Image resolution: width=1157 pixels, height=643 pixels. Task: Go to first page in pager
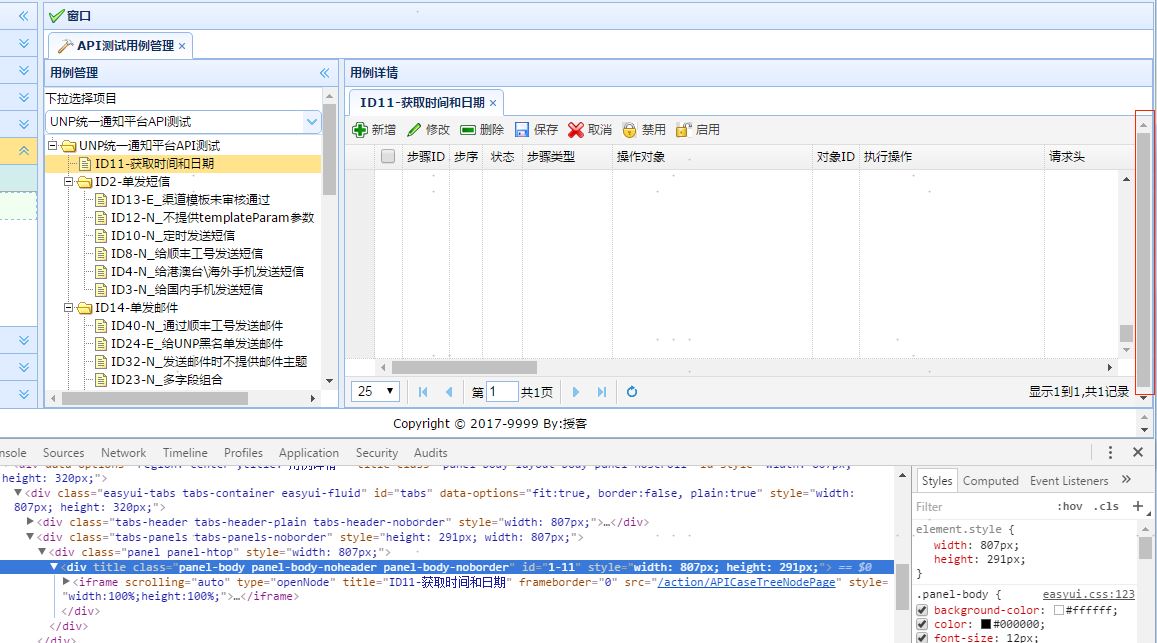423,392
